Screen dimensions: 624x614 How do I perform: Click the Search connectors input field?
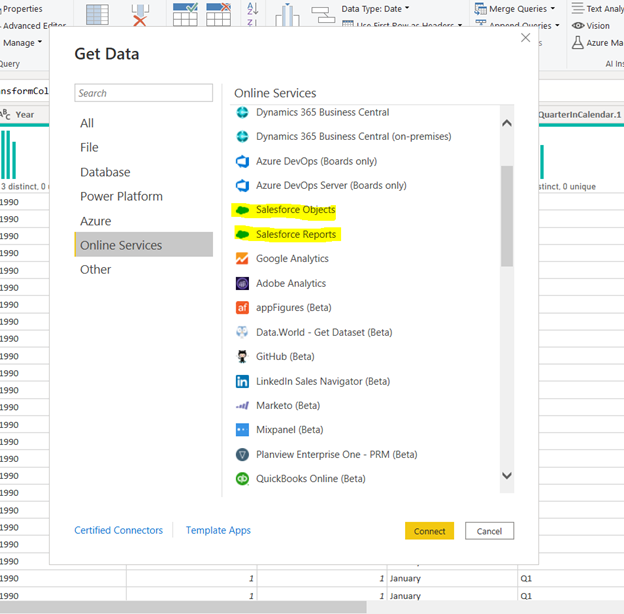144,93
